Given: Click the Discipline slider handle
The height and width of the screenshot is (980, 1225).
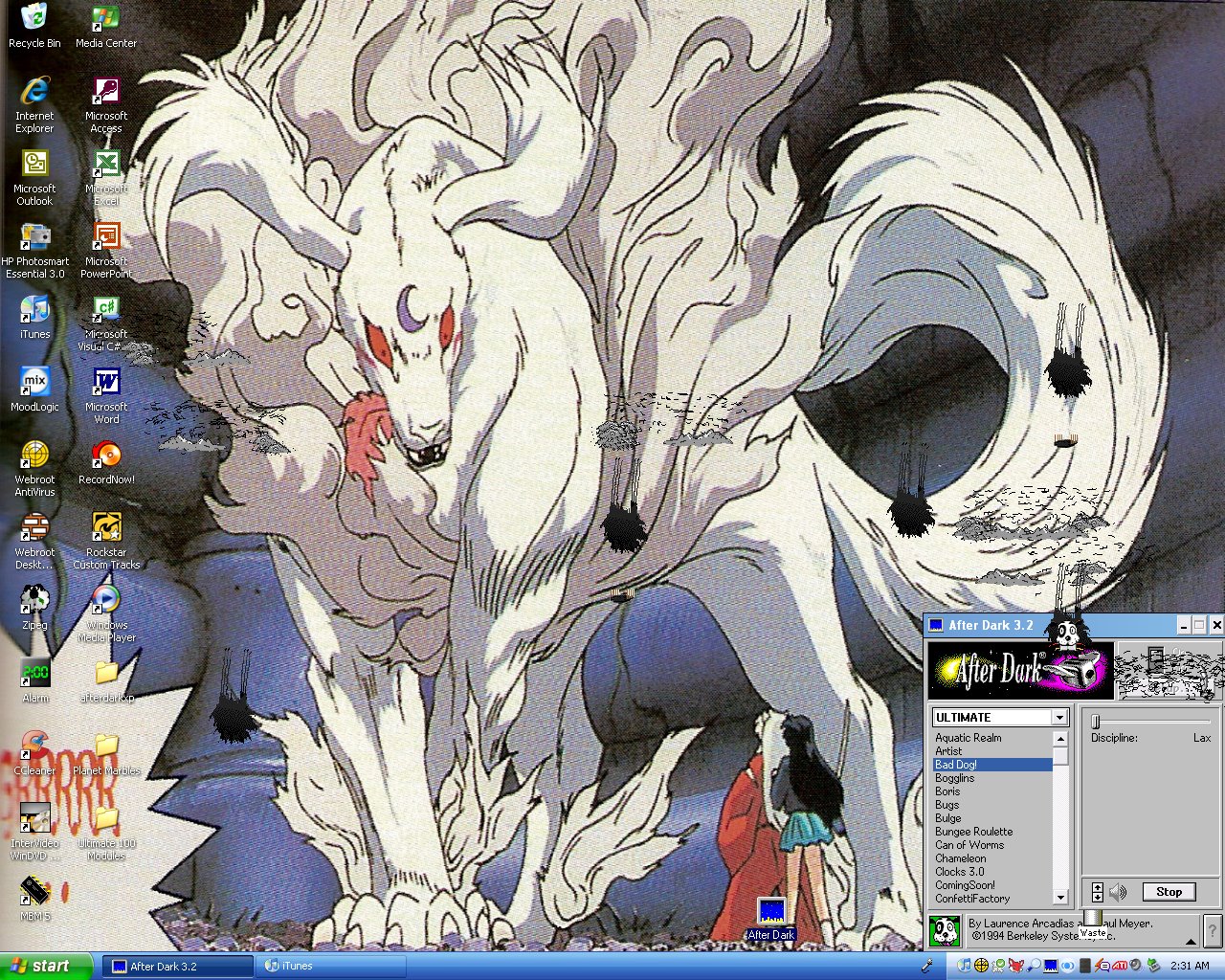Looking at the screenshot, I should (1096, 722).
